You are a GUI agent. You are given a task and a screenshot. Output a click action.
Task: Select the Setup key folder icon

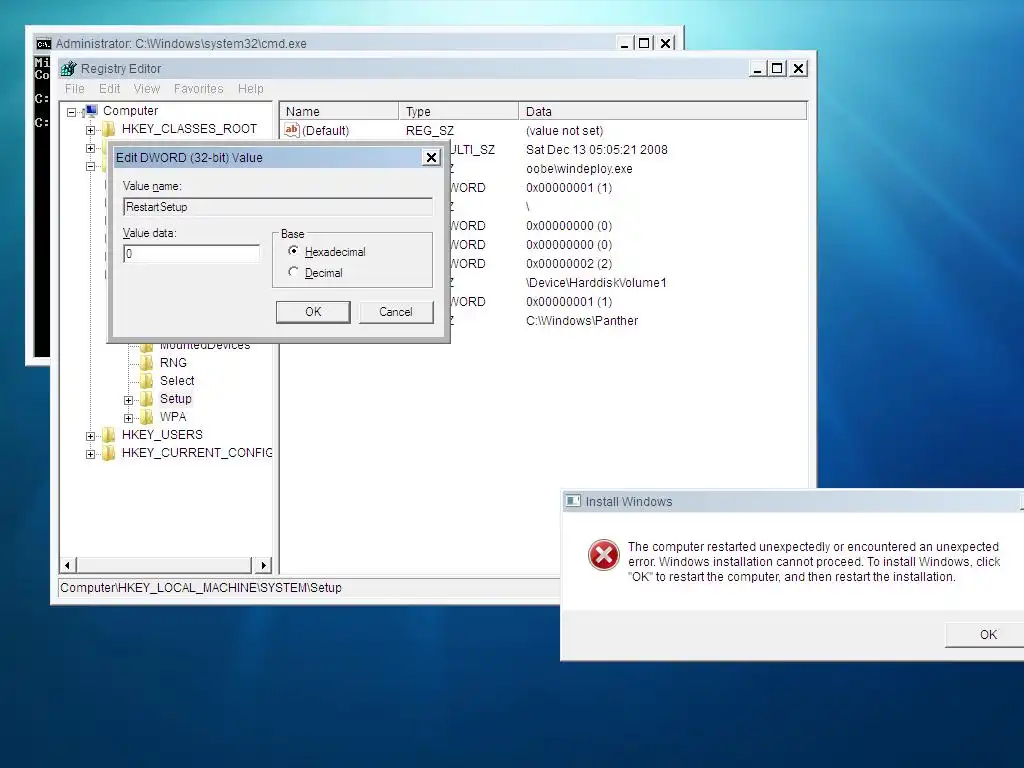tap(147, 398)
